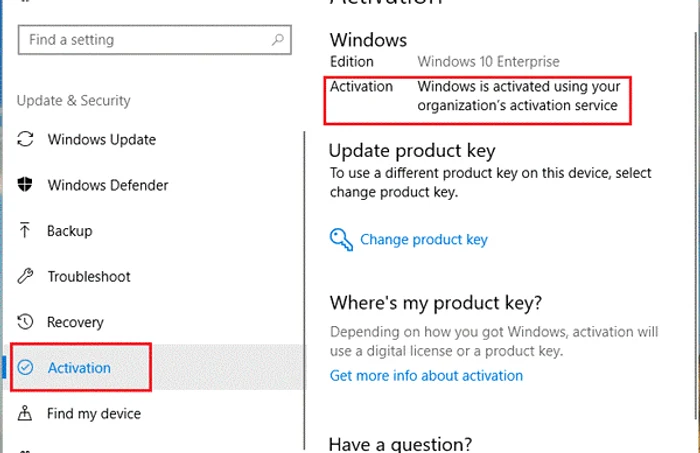Image resolution: width=700 pixels, height=453 pixels.
Task: Select the Activation item in sidebar
Action: (x=81, y=367)
